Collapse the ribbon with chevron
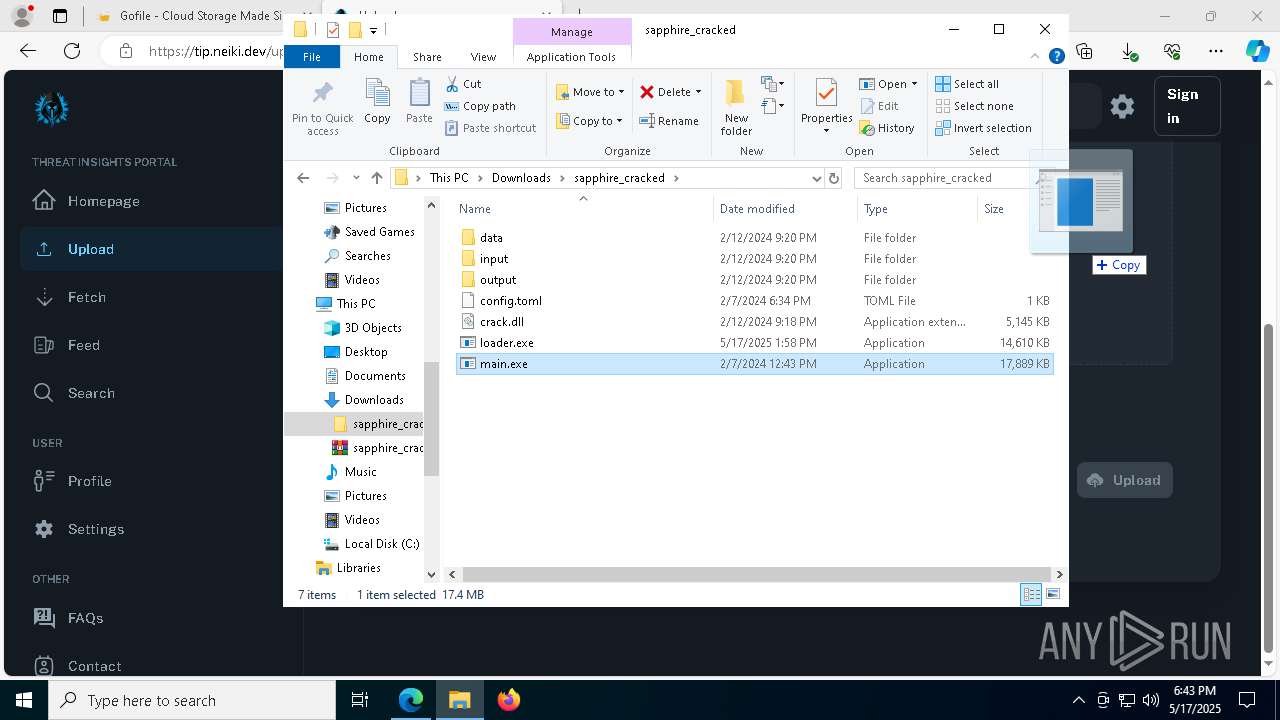This screenshot has height=720, width=1280. 1036,57
